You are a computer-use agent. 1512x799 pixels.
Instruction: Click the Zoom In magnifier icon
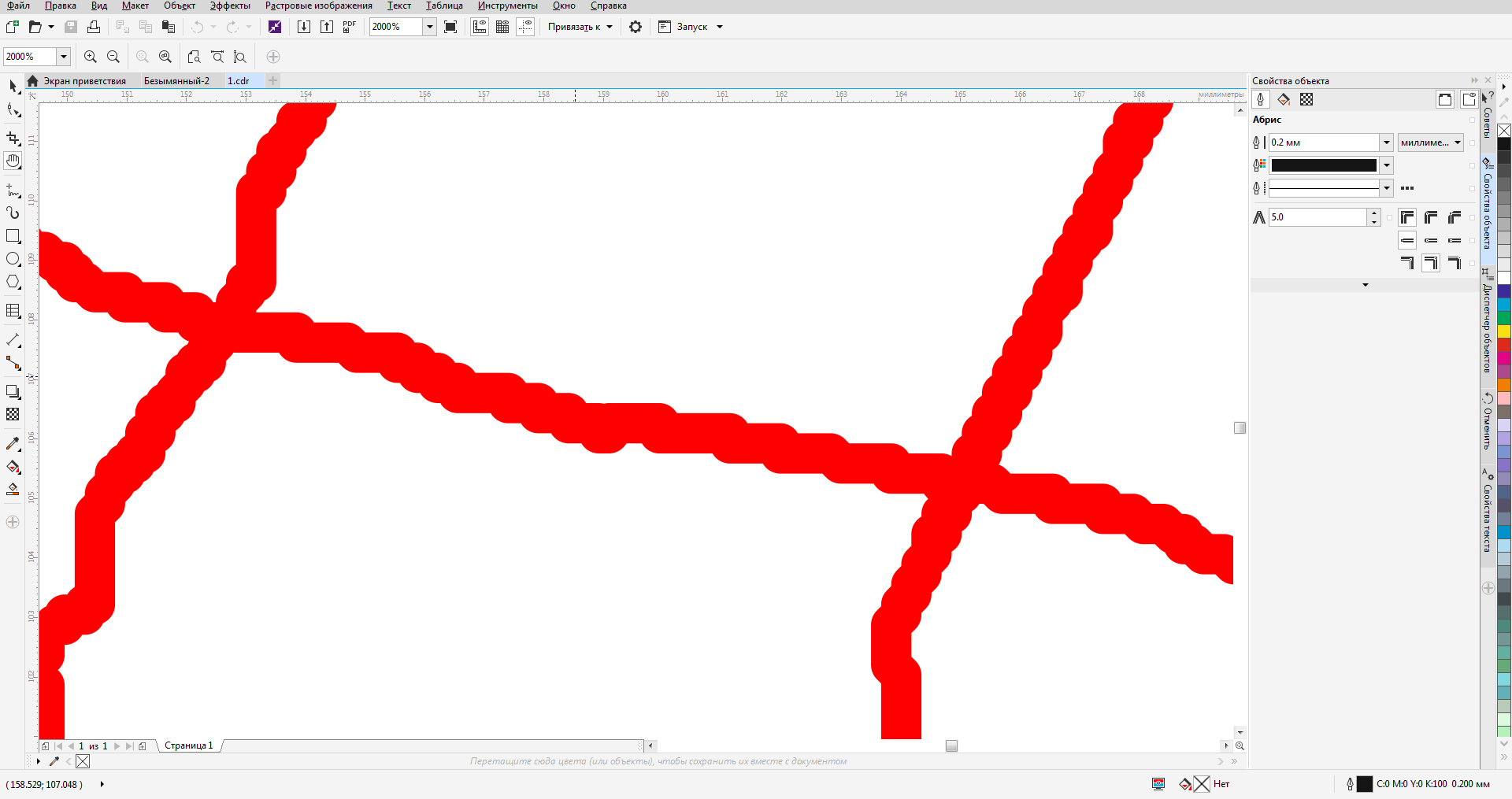pyautogui.click(x=91, y=57)
